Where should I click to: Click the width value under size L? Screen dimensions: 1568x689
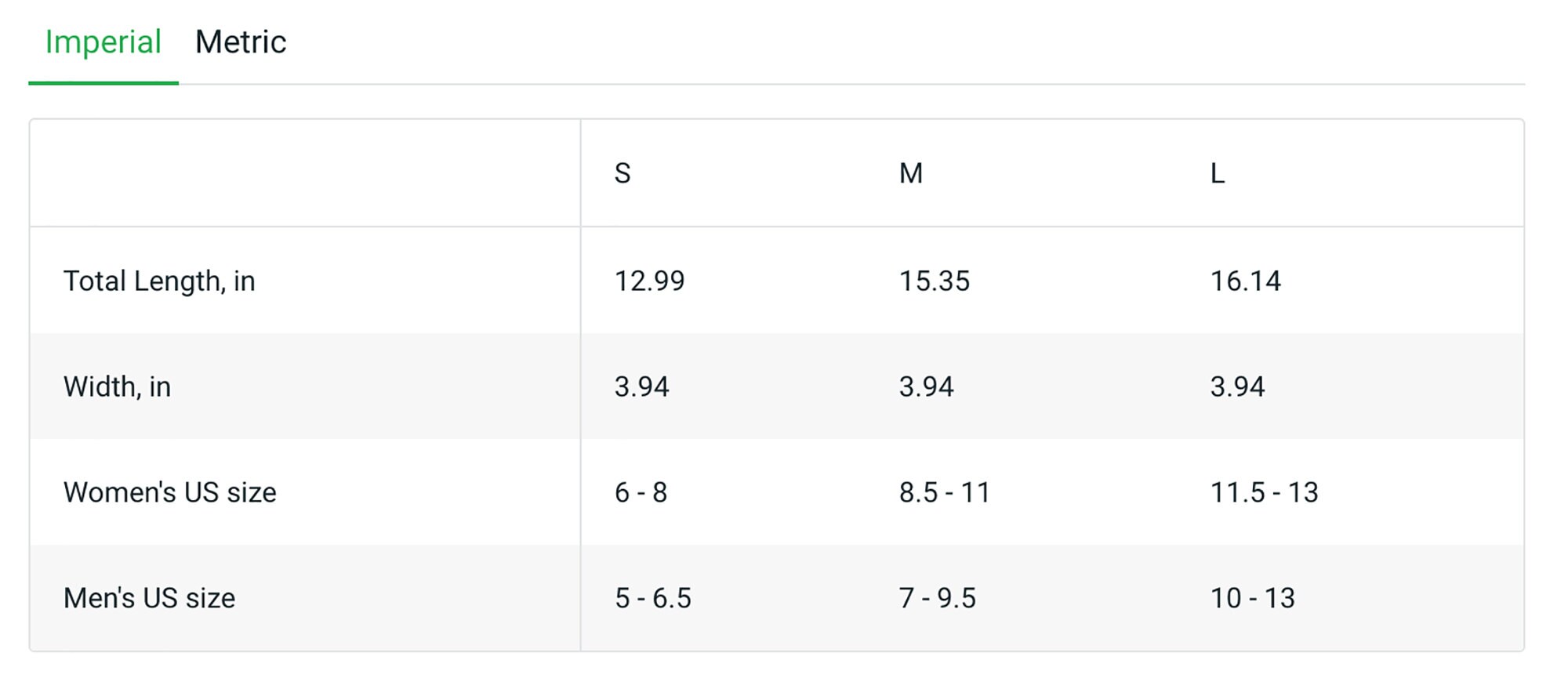[1237, 386]
